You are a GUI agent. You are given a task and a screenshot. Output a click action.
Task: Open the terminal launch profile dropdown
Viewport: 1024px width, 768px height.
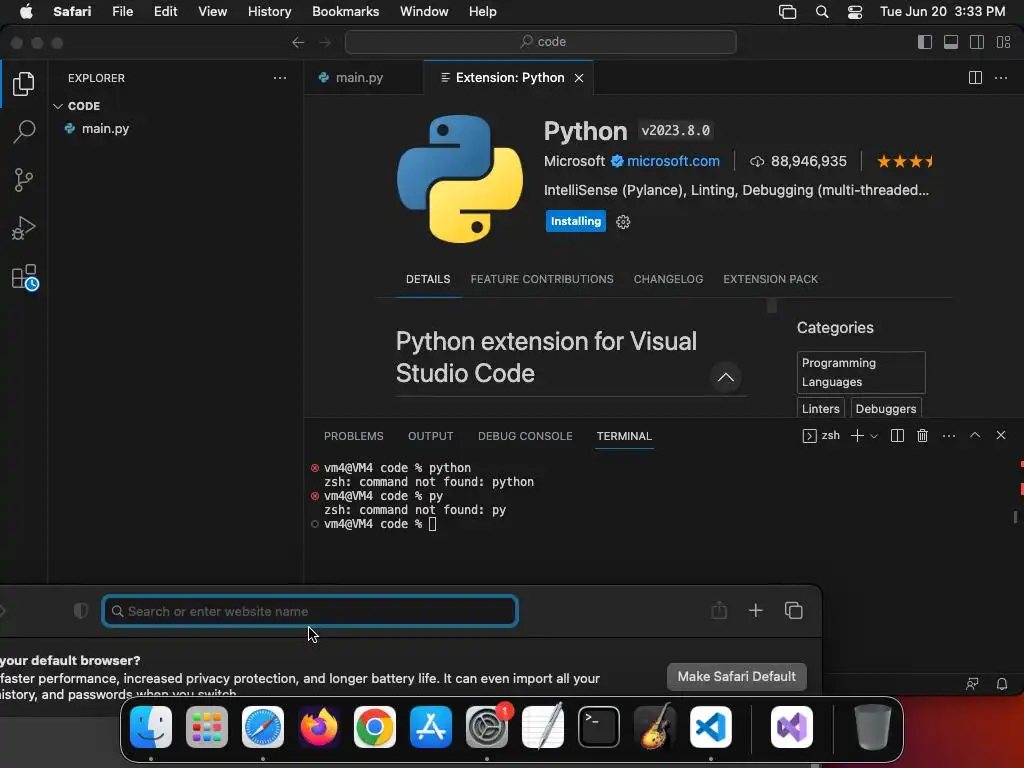click(874, 436)
